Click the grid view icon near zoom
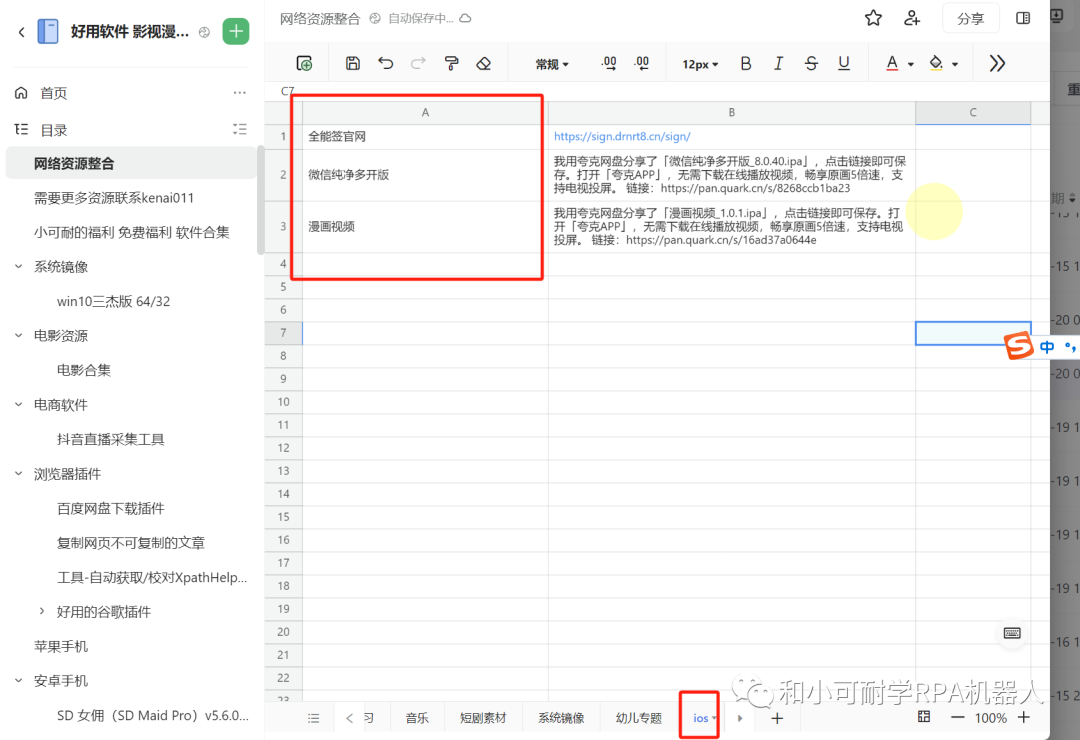 (924, 717)
